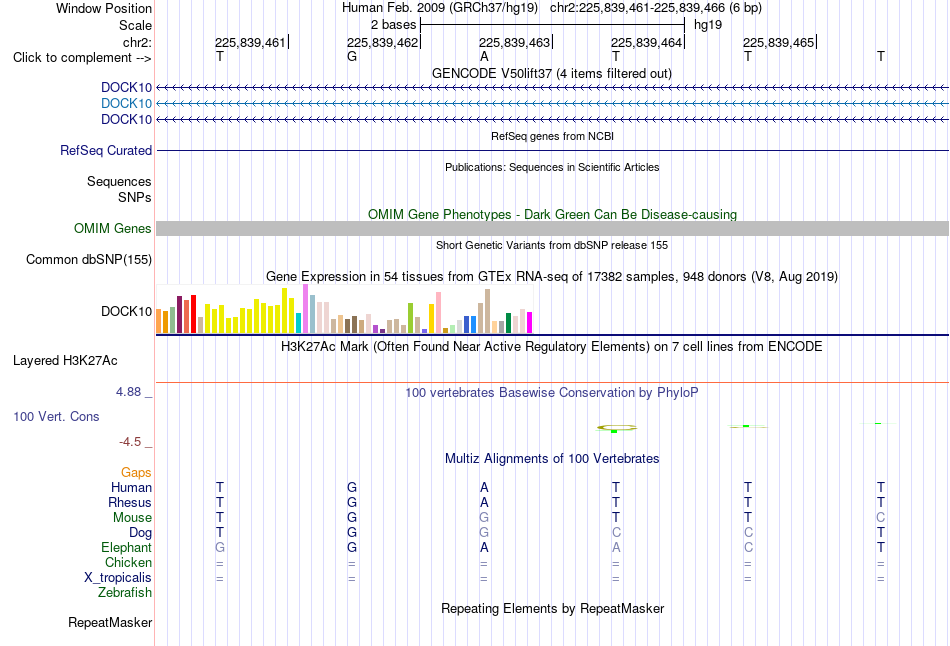Click the PhyloP Basewise Conservation title
Viewport: 950px width, 646px height.
pos(552,393)
